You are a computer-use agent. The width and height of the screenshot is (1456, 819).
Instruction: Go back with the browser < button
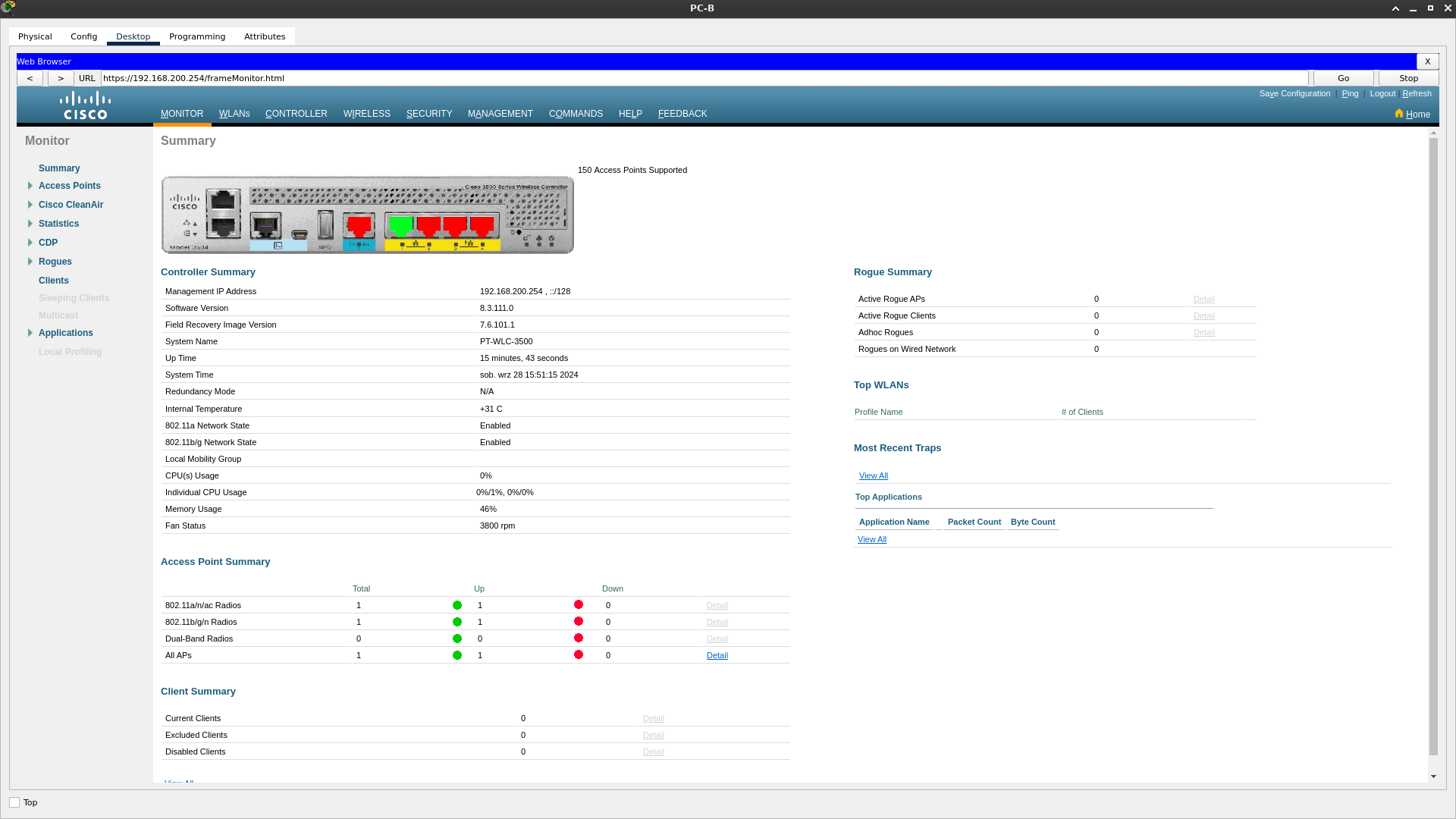[30, 78]
